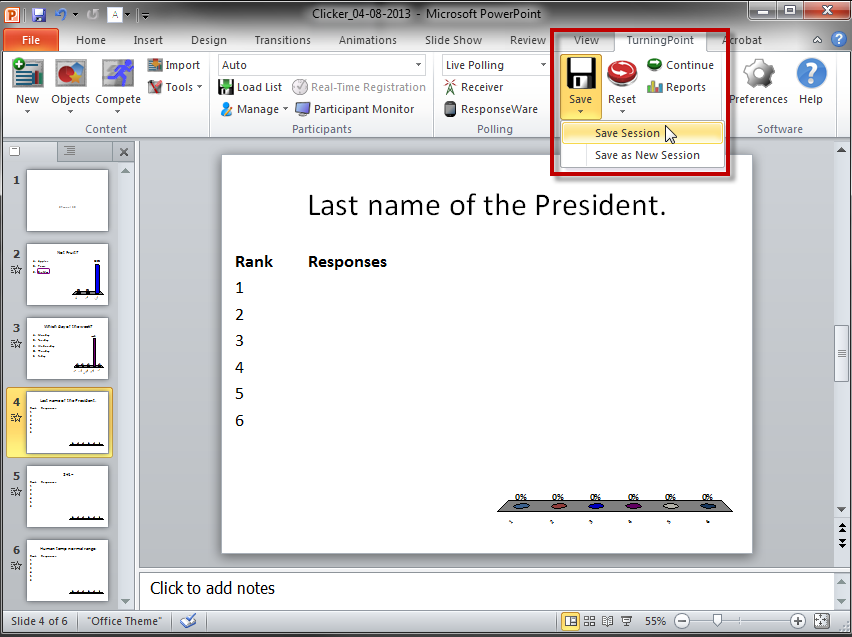This screenshot has height=637, width=852.
Task: Click the Manage participants icon
Action: [x=226, y=109]
